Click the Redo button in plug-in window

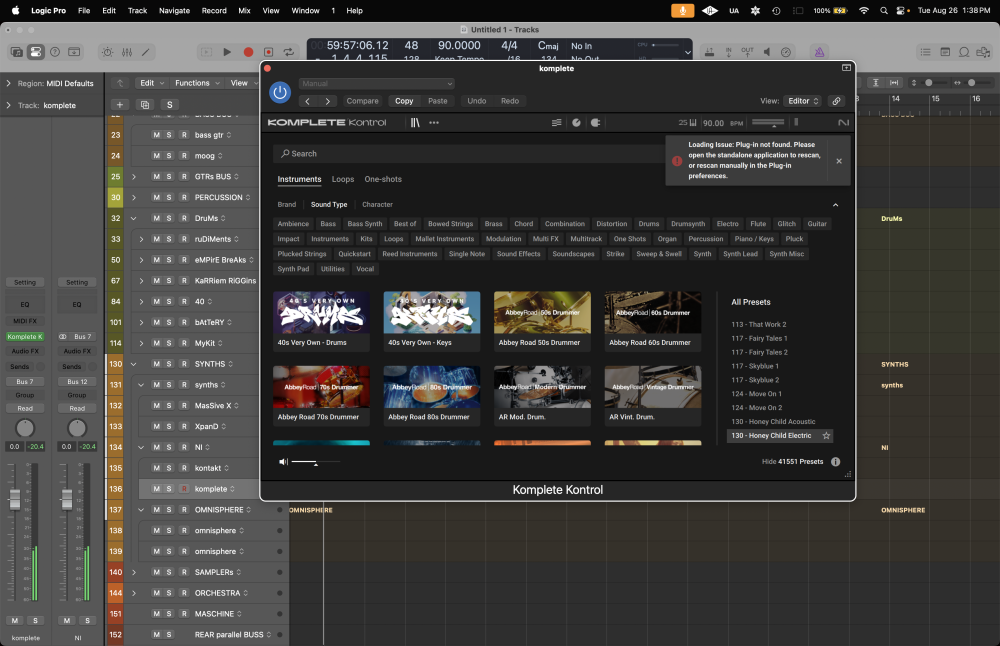(x=510, y=101)
